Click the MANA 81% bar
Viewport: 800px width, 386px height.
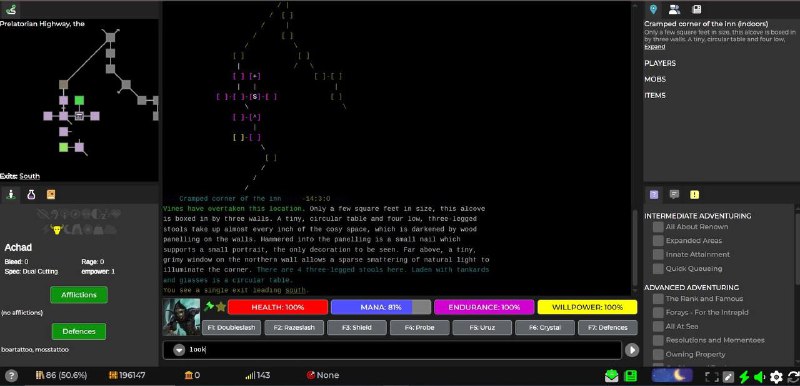(381, 307)
